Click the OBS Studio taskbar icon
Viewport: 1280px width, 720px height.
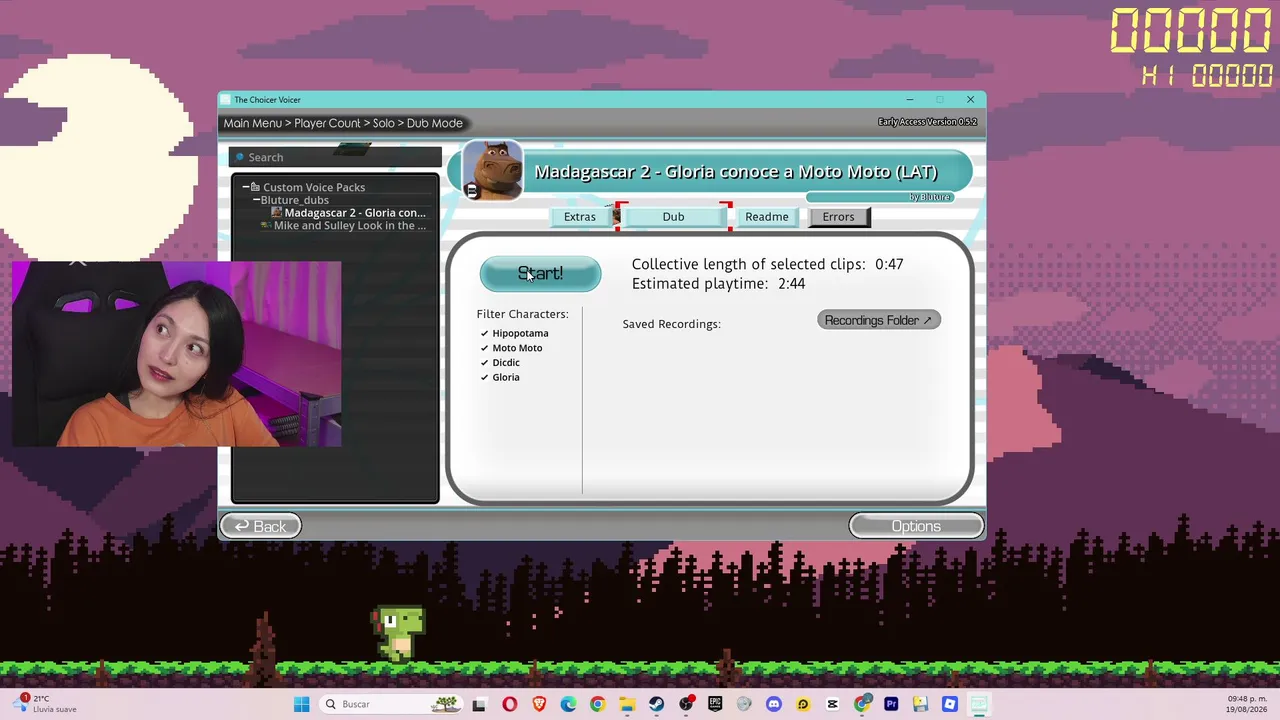(x=686, y=704)
